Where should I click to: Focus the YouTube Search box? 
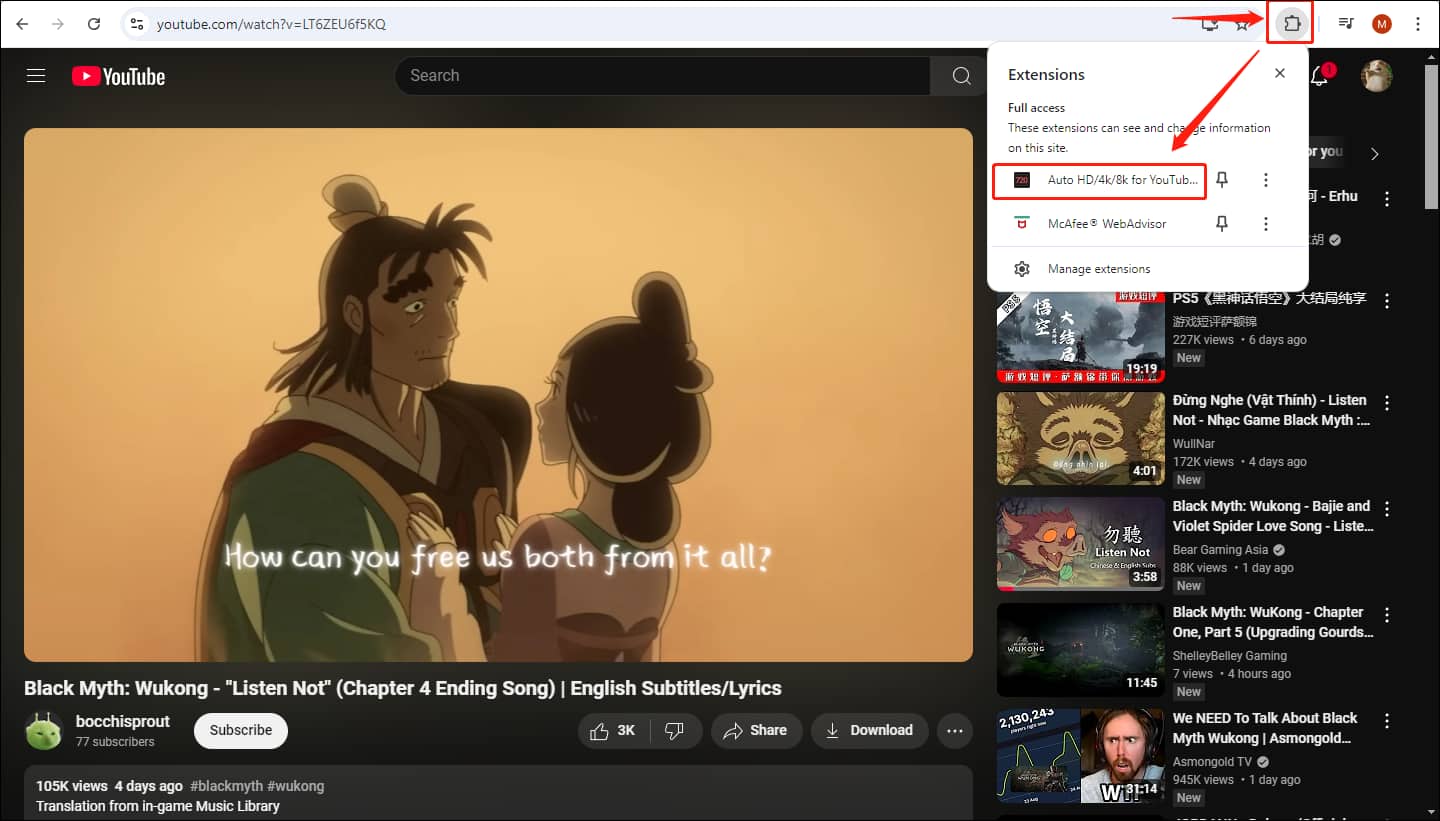[662, 76]
